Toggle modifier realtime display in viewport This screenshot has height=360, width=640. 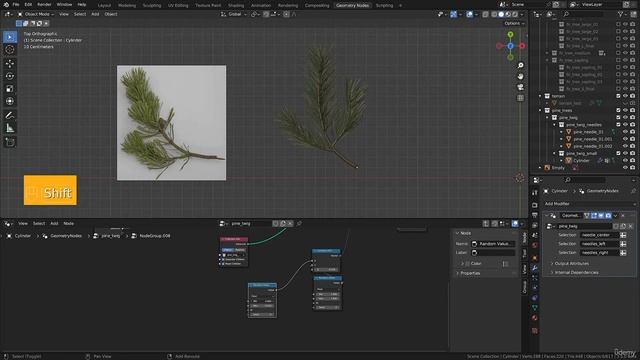601,216
